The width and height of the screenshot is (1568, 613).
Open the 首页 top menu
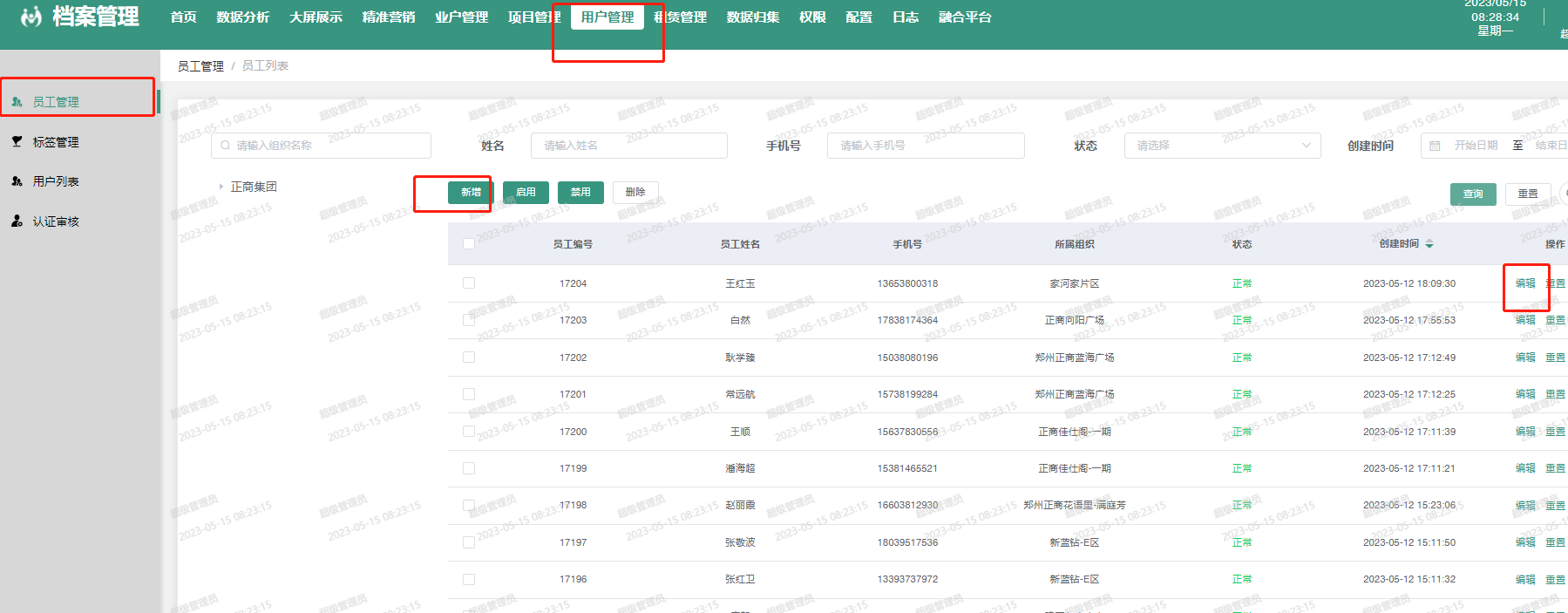[x=183, y=17]
